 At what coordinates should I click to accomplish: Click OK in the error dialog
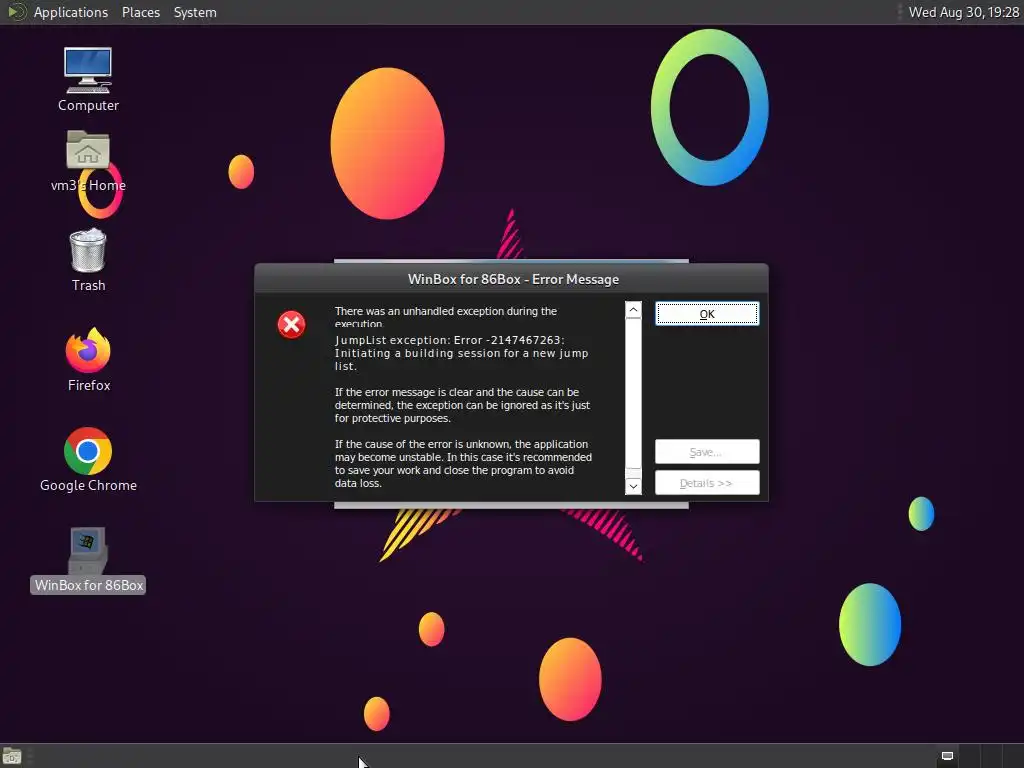pos(707,314)
